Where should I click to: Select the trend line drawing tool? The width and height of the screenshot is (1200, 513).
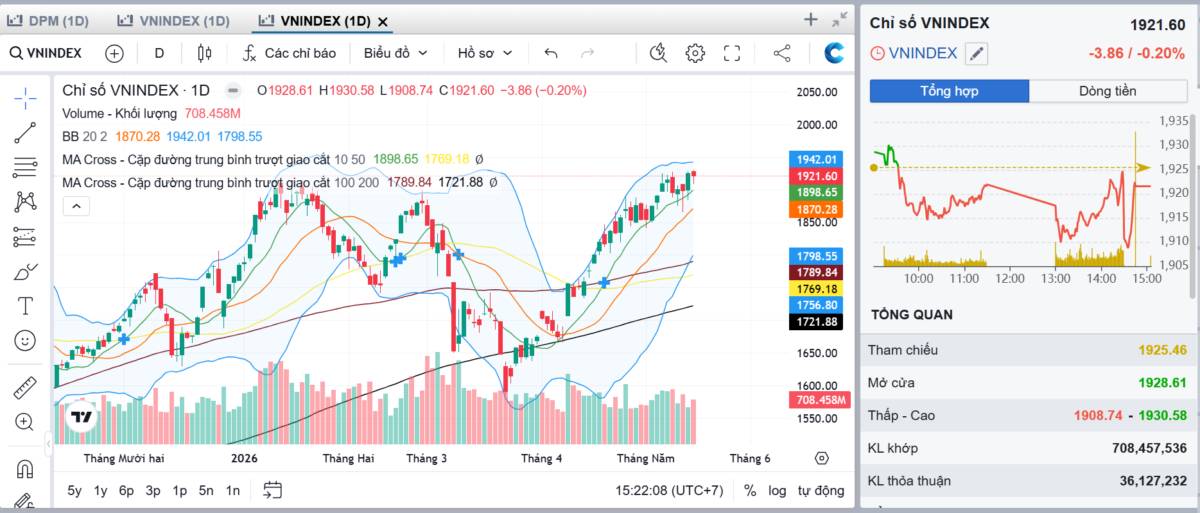(25, 132)
